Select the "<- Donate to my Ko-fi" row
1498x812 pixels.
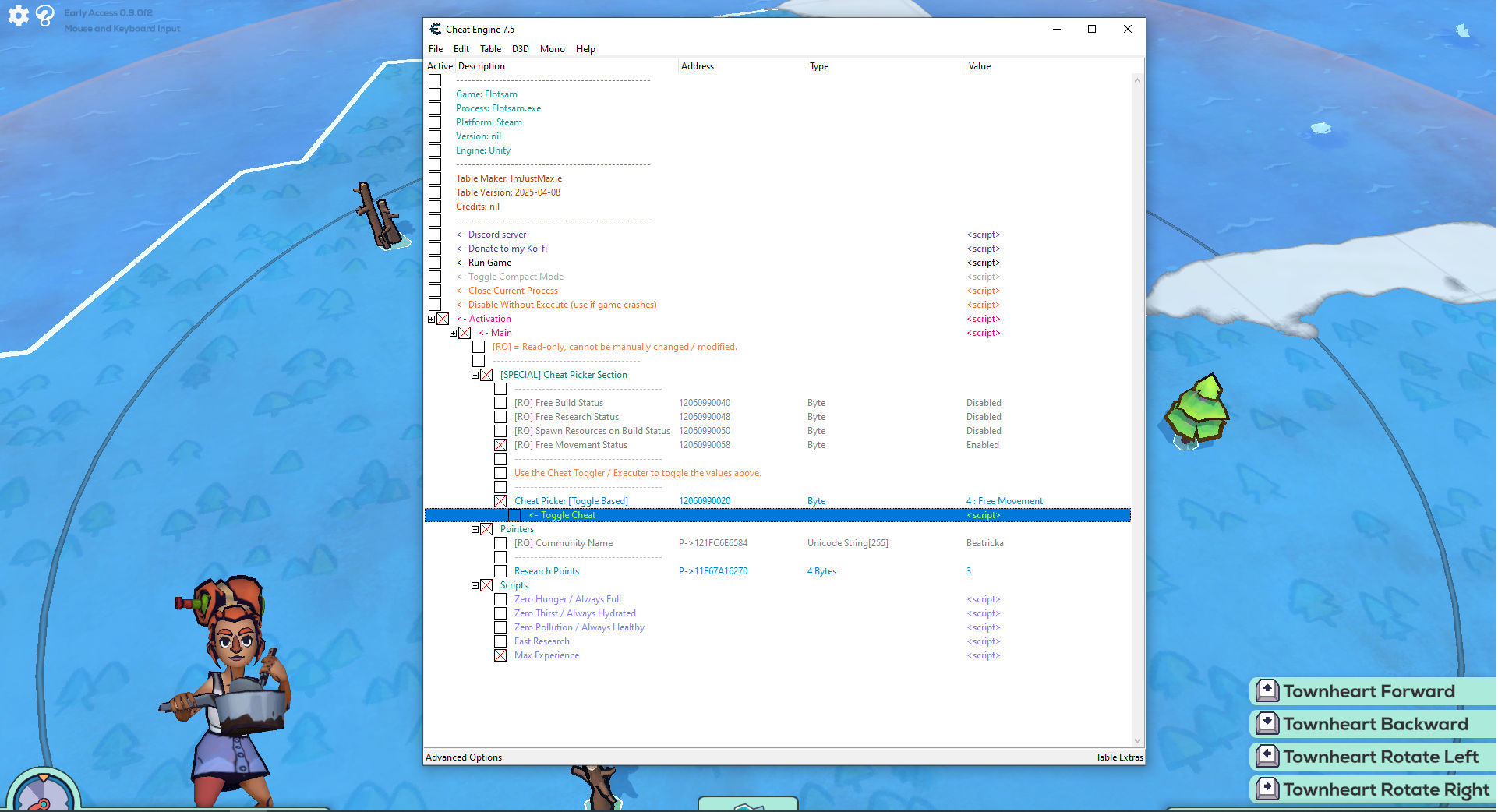[x=501, y=249]
